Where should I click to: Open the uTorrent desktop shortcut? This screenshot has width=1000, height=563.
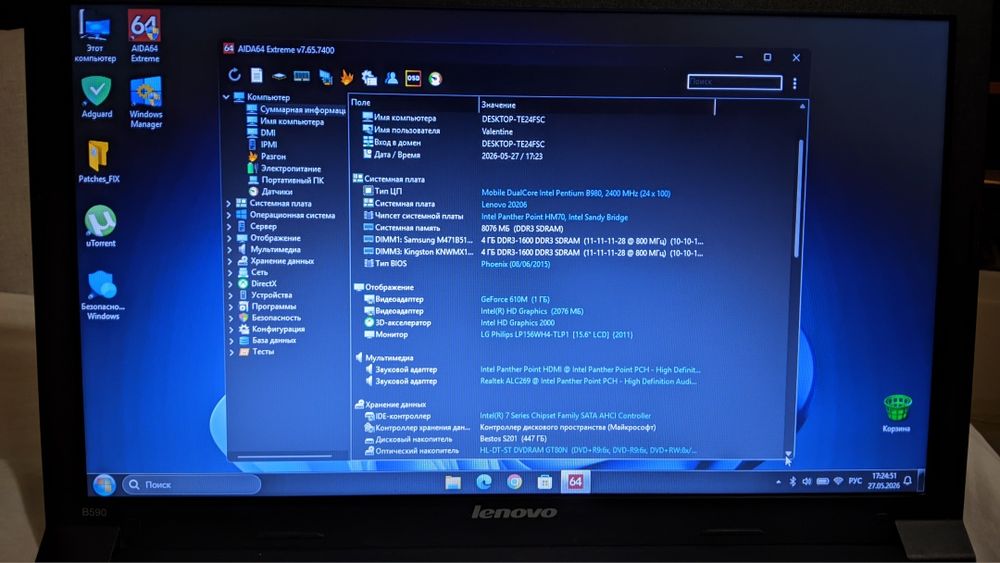(x=101, y=226)
